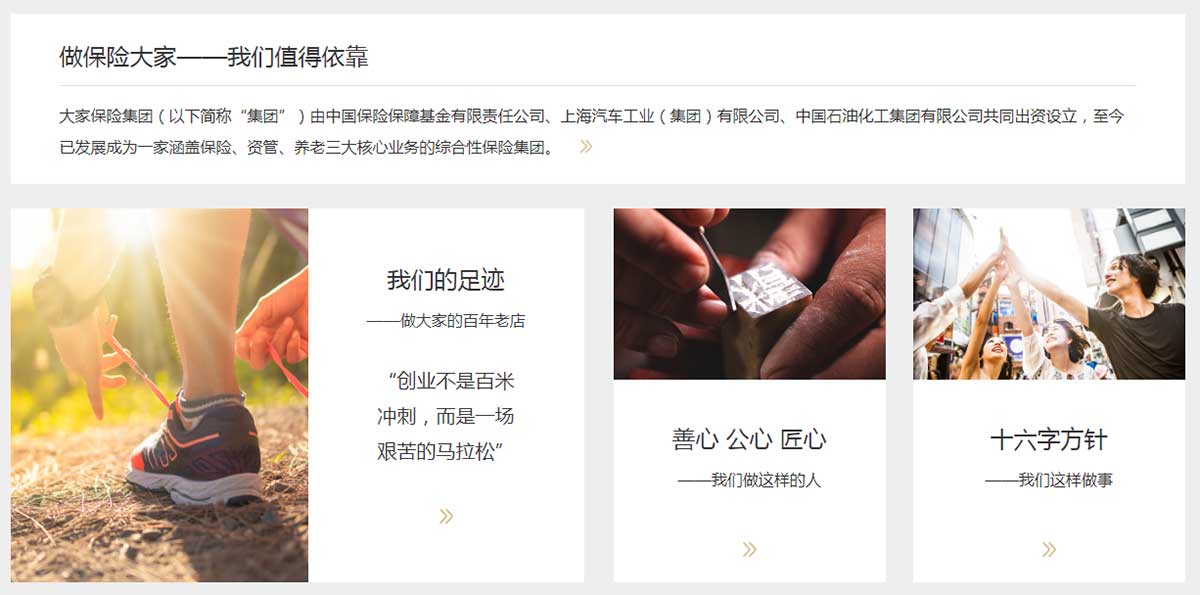Select the heading 做保险大家——我们值得依靠

click(x=214, y=57)
